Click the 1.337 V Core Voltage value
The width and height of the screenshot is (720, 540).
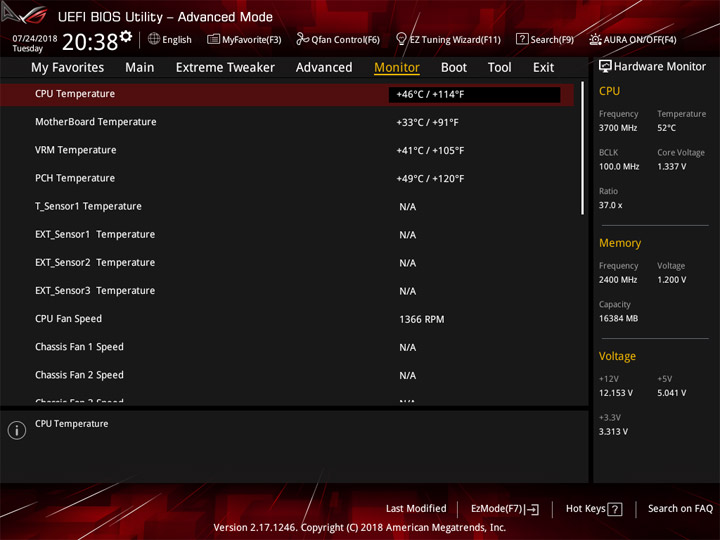point(671,167)
